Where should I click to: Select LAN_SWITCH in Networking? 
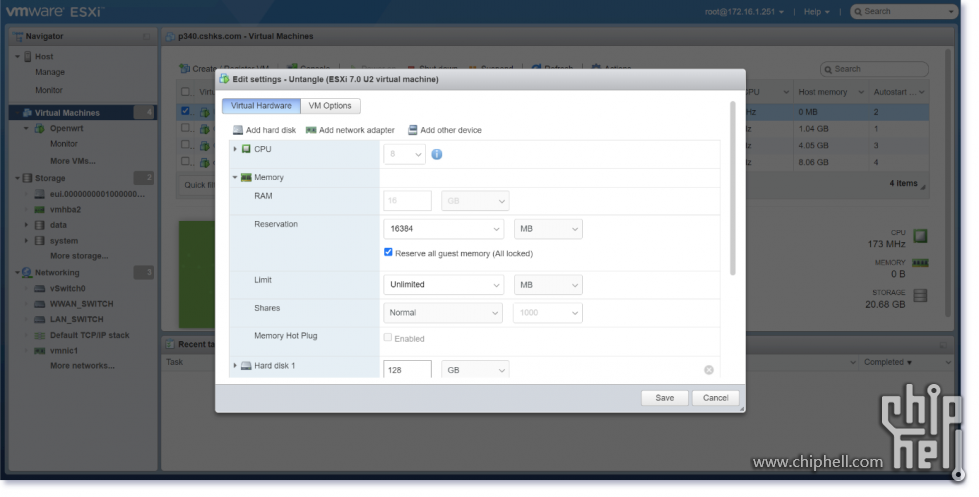point(77,320)
